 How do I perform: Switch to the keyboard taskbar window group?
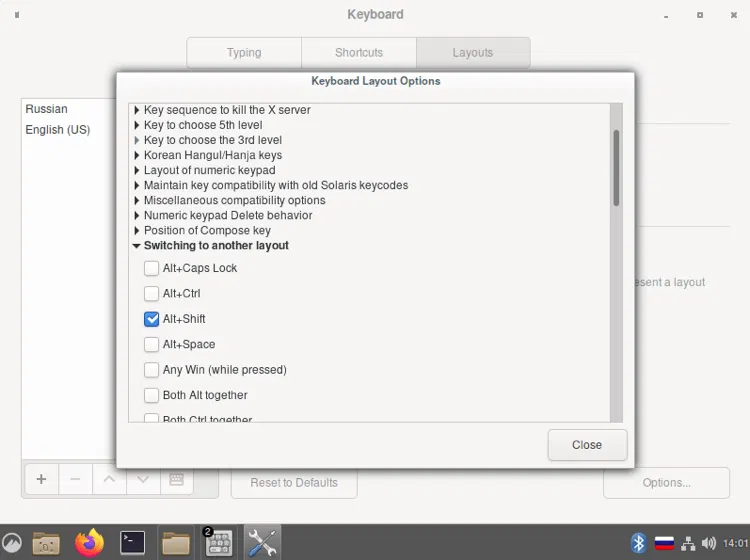pyautogui.click(x=219, y=543)
